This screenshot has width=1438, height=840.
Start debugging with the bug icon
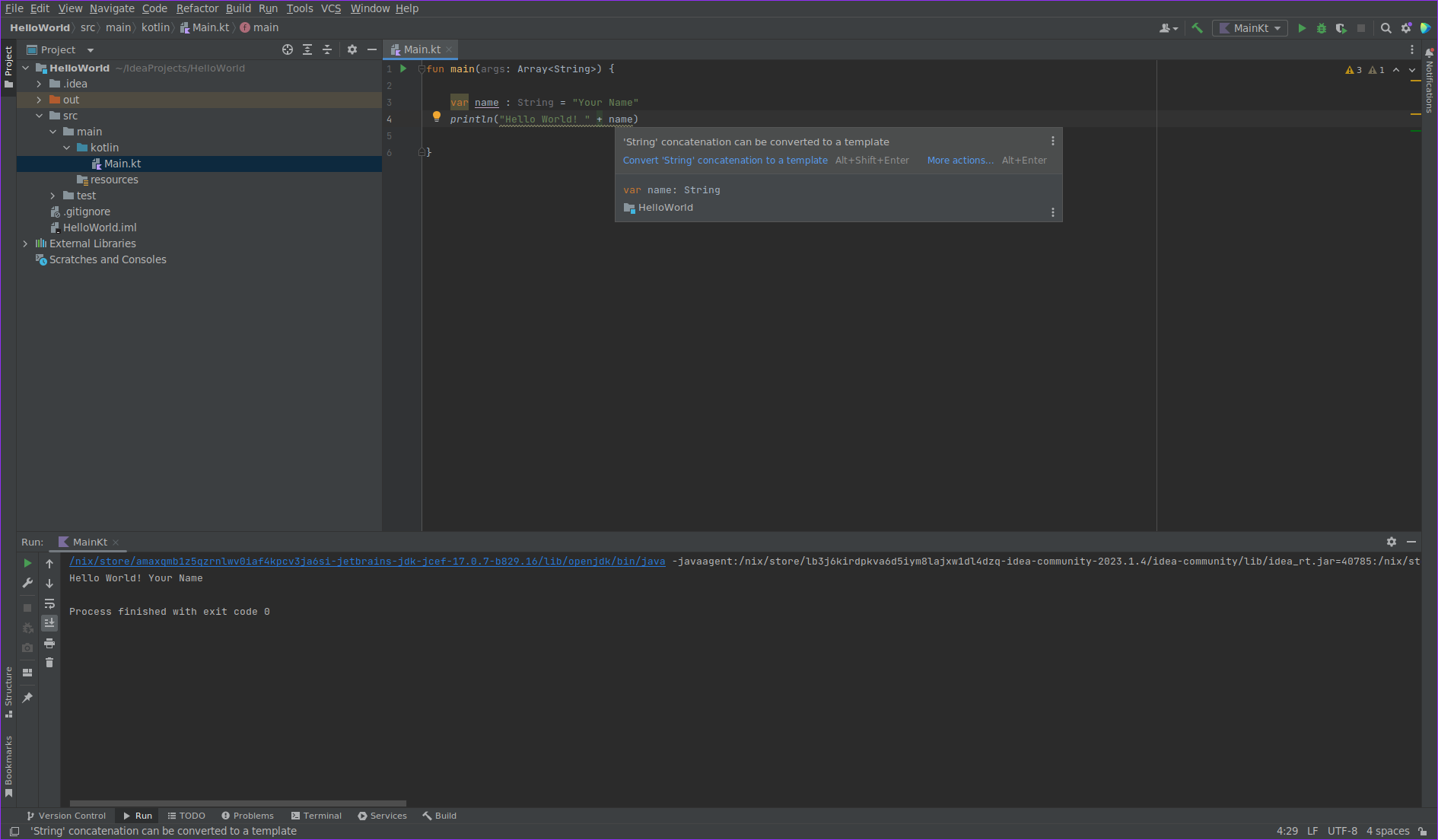click(1322, 28)
